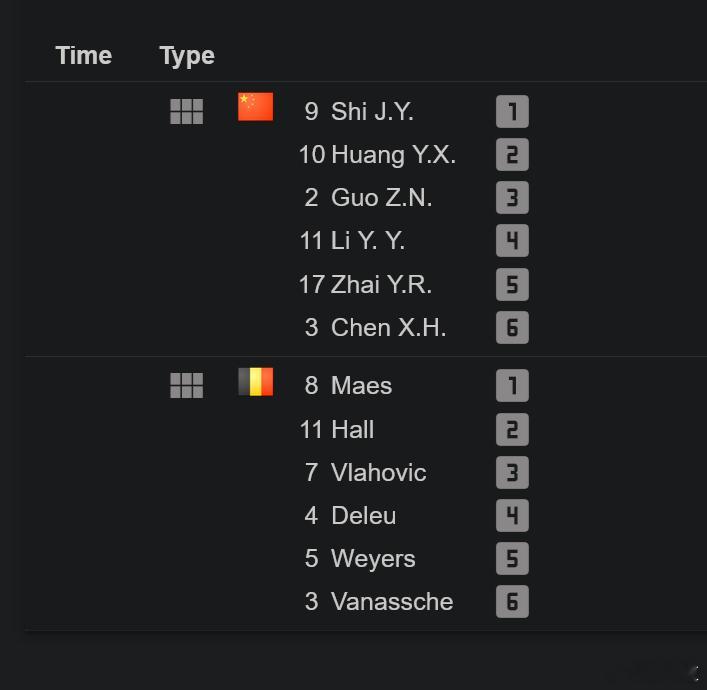Click the China flag icon
The height and width of the screenshot is (690, 707).
(x=256, y=107)
